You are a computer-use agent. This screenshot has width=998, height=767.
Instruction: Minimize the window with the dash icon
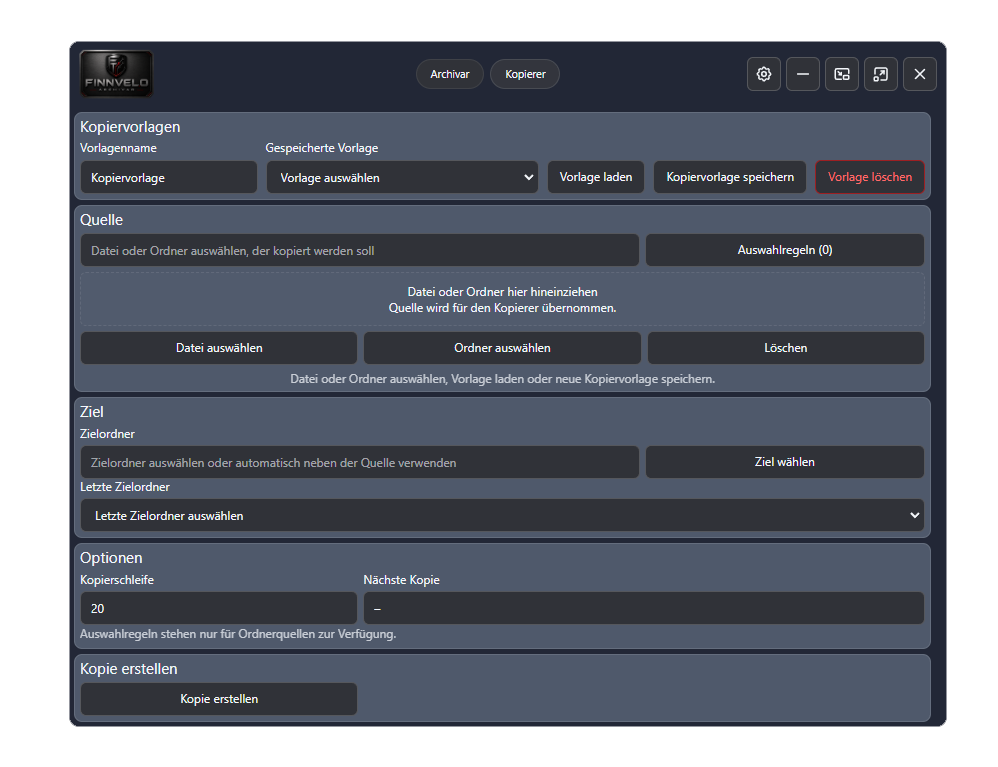pos(803,74)
